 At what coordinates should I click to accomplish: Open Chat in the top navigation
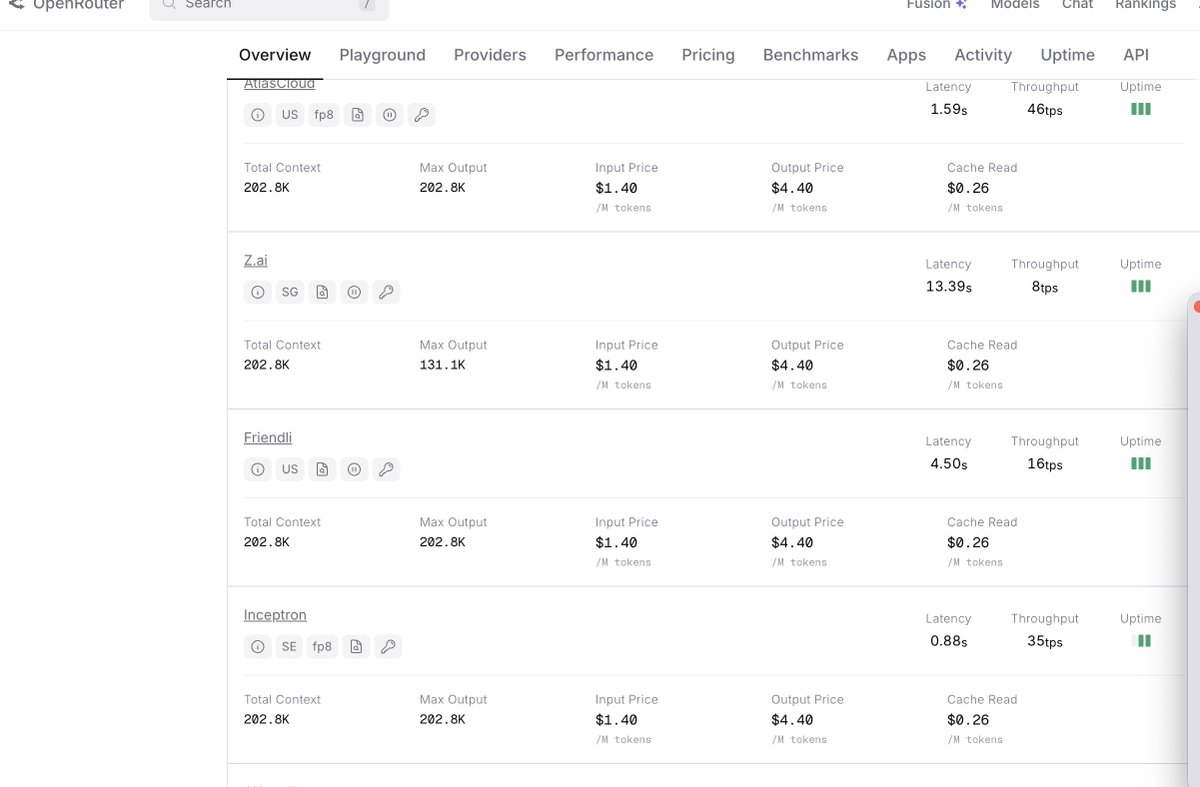click(x=1077, y=5)
